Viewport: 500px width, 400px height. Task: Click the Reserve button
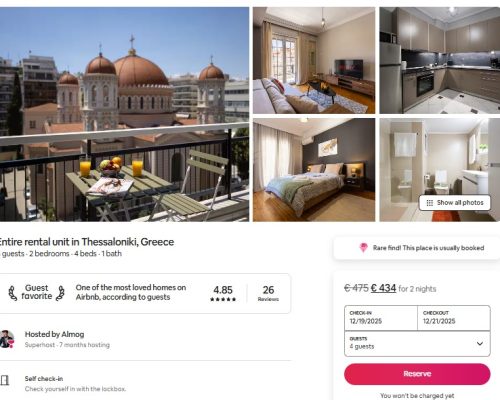(417, 374)
